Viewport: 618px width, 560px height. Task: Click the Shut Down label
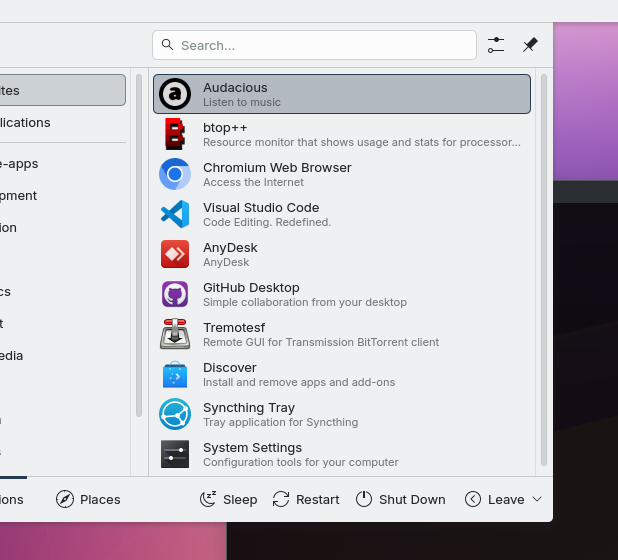point(412,500)
